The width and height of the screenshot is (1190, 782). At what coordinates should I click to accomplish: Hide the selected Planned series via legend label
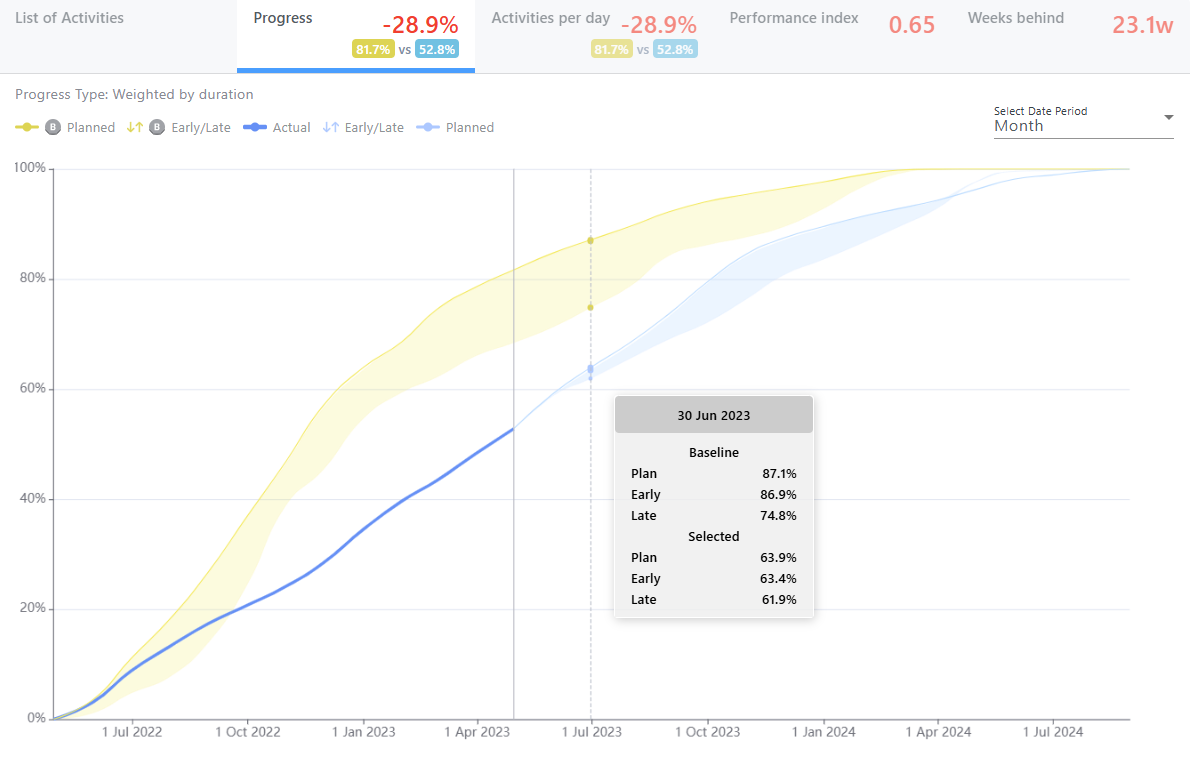[470, 127]
